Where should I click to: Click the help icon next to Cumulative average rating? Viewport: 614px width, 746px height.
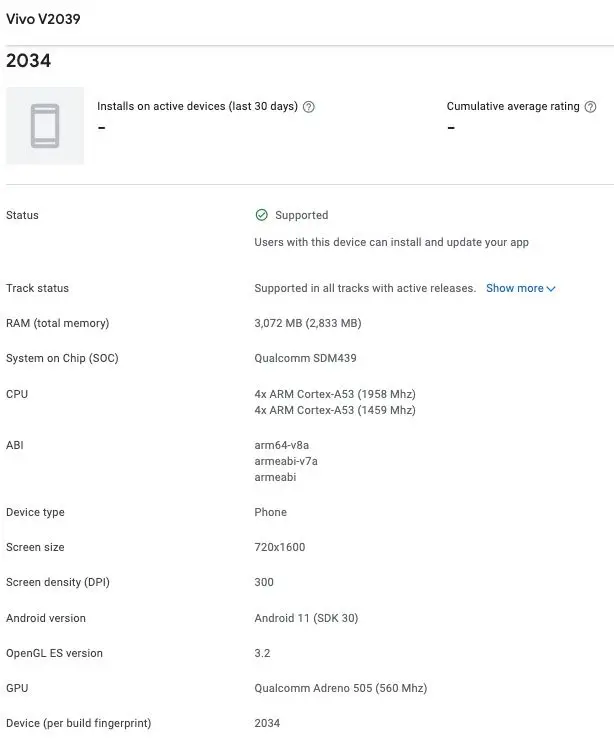(590, 107)
